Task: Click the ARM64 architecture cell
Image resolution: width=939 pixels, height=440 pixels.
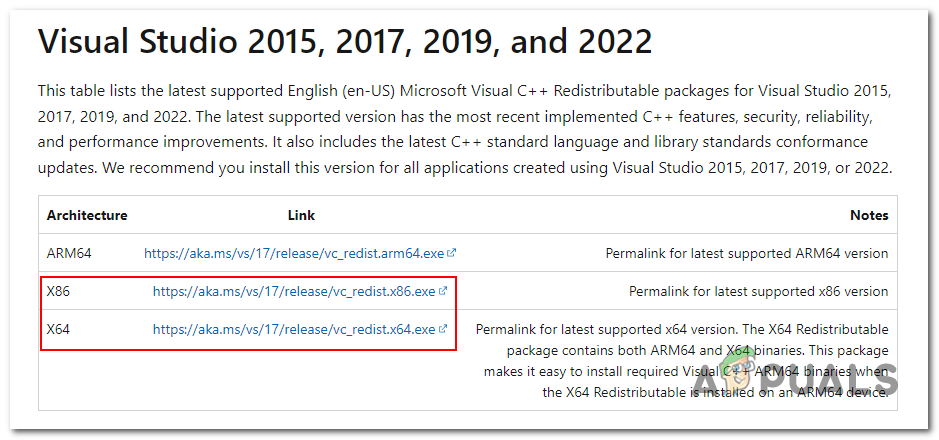Action: pyautogui.click(x=69, y=253)
